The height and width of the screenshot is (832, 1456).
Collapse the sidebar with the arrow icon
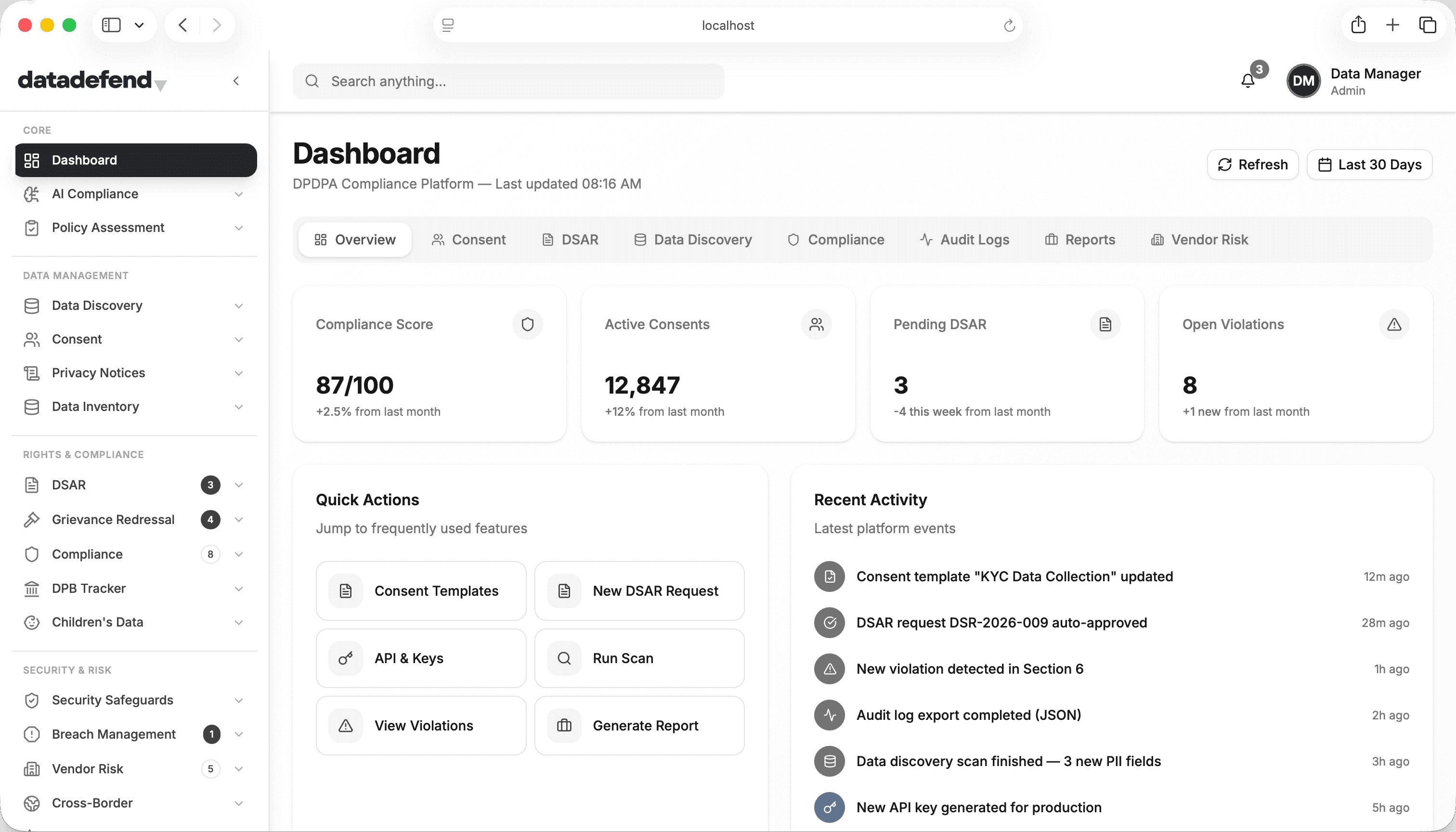pyautogui.click(x=236, y=81)
